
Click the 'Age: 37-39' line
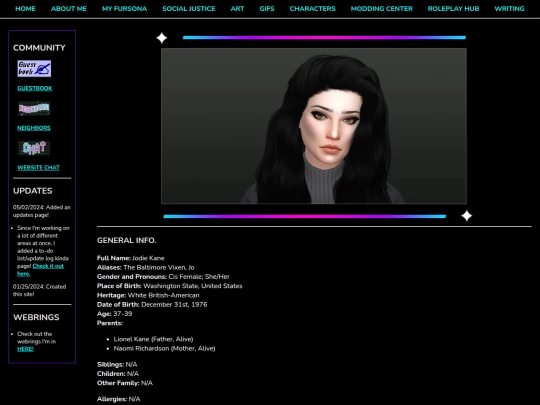click(114, 314)
